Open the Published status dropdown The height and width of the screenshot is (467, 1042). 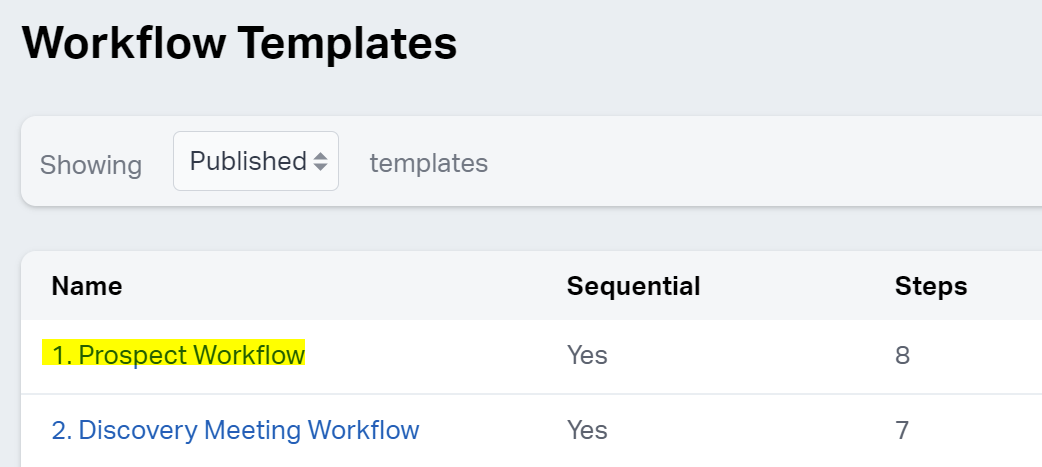pos(256,161)
